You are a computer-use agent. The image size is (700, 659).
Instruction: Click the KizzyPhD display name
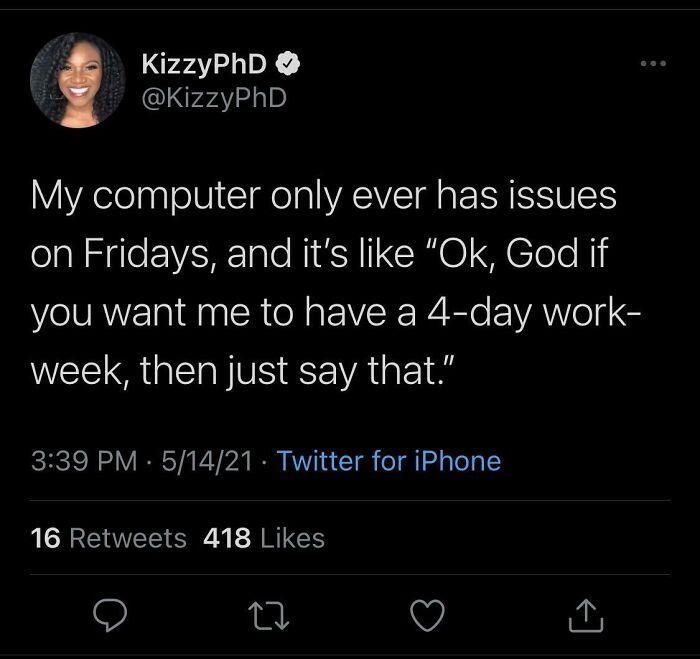pyautogui.click(x=205, y=66)
